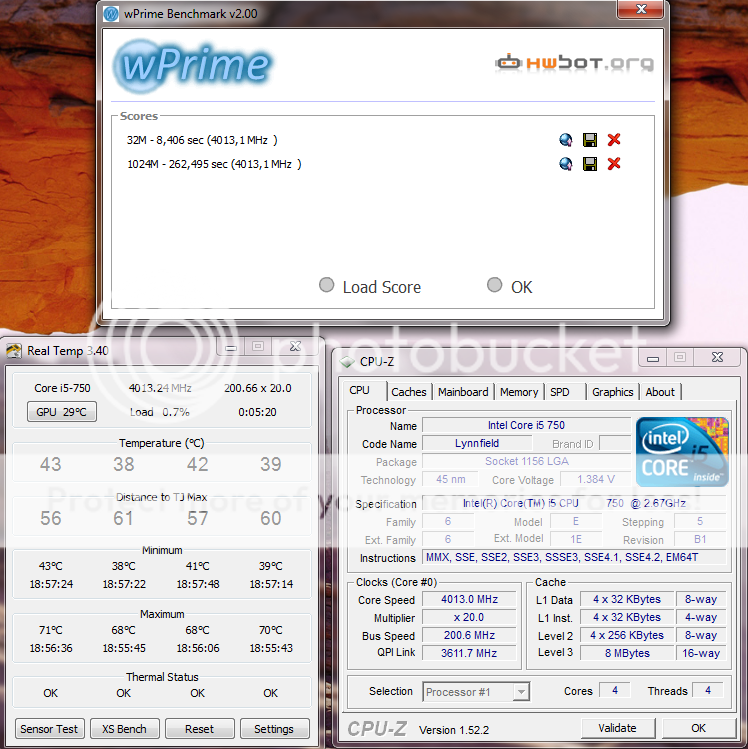Minimize the CPU-Z window
The width and height of the screenshot is (748, 749).
(653, 358)
